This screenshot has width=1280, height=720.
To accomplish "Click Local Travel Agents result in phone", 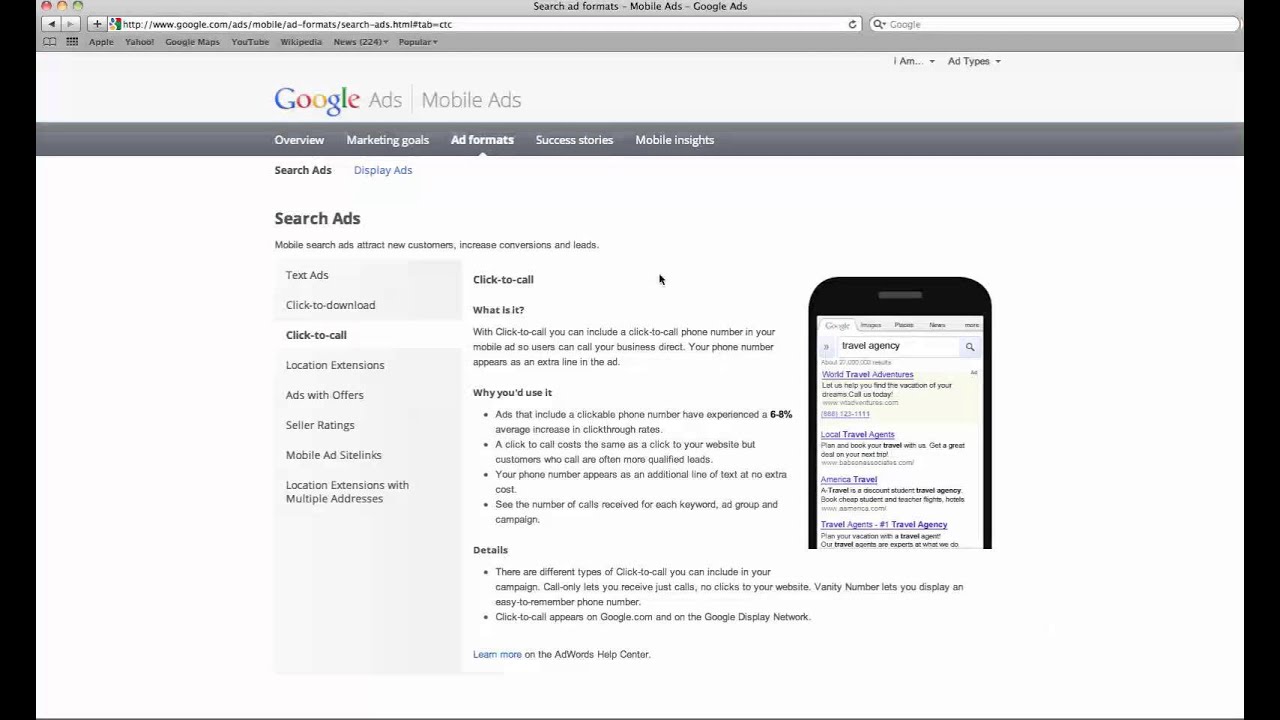I will 857,434.
